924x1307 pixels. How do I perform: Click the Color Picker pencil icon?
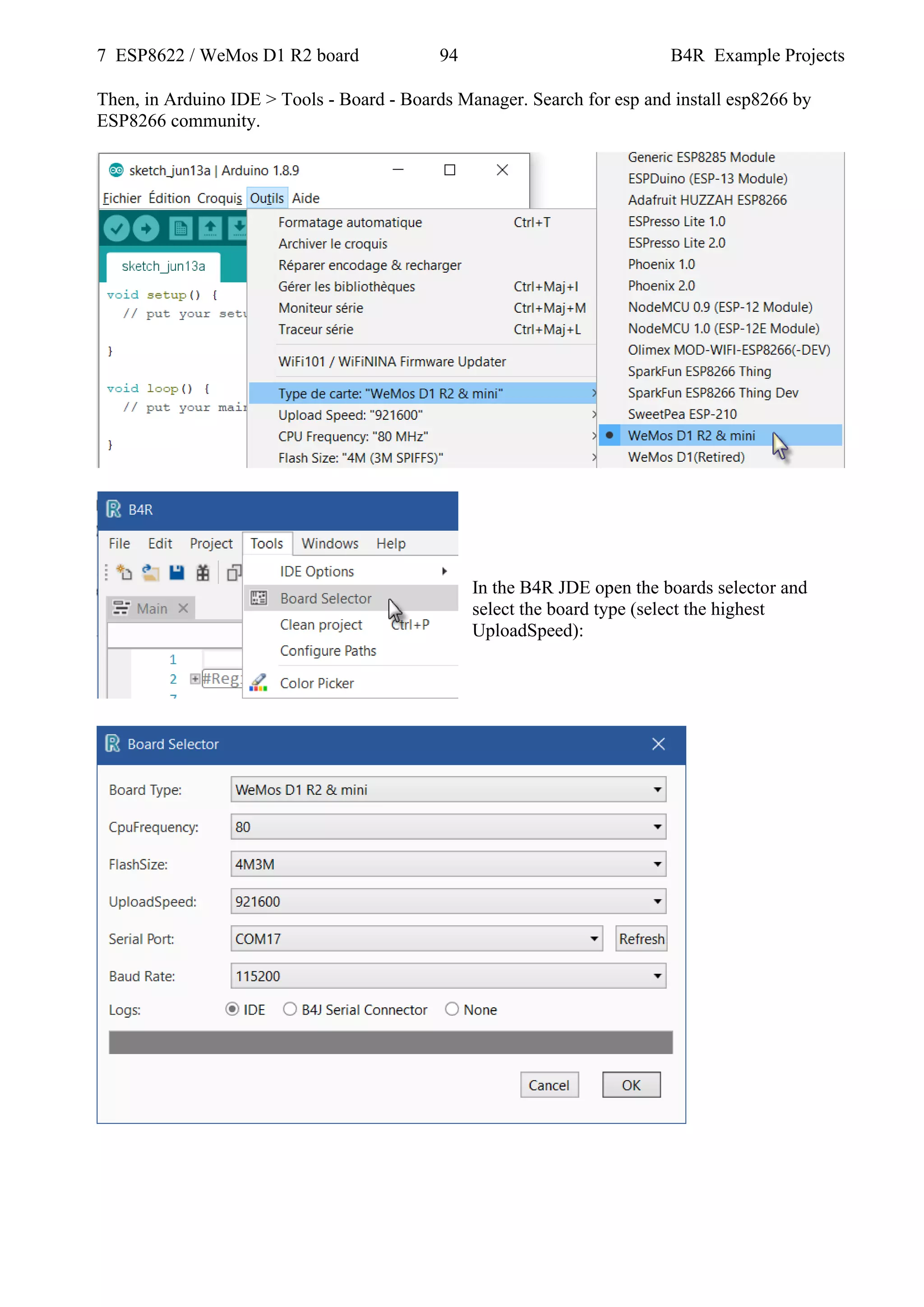259,682
